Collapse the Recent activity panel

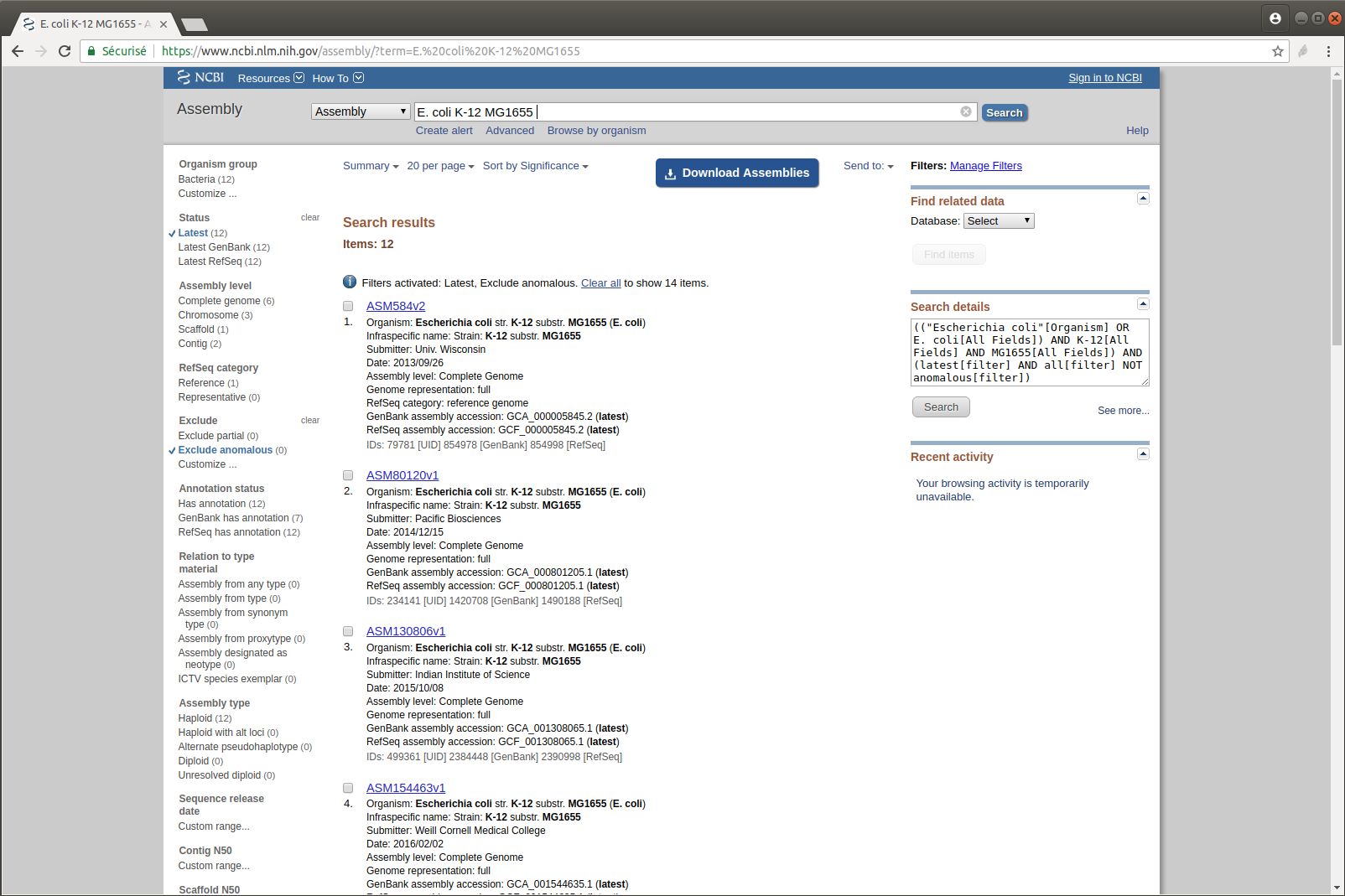click(x=1143, y=454)
